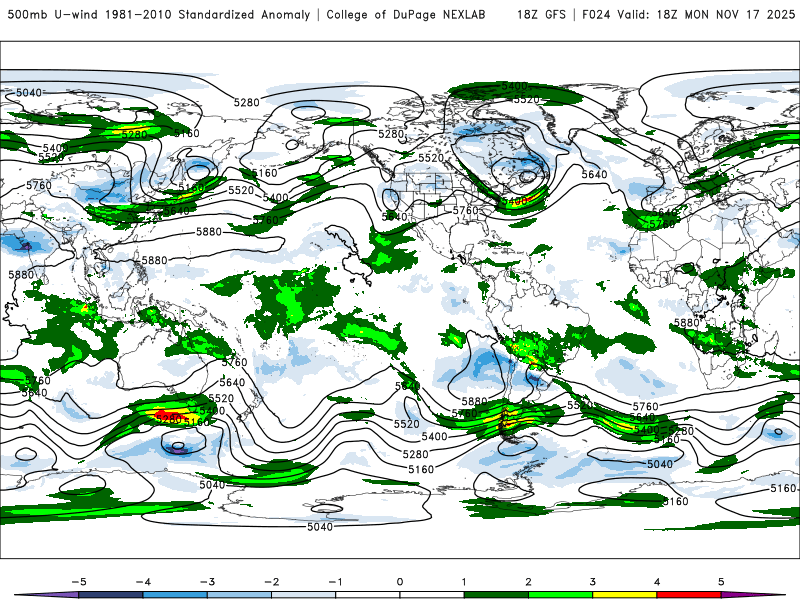Screen dimensions: 800x600
Task: Click the '2' colorbar scale label
Action: (528, 582)
